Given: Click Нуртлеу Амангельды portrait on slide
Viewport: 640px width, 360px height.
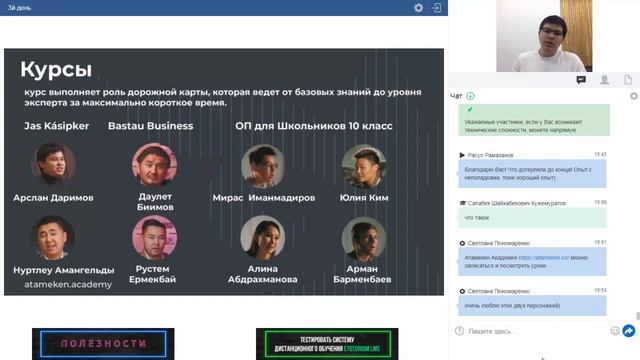Looking at the screenshot, I should (x=53, y=238).
